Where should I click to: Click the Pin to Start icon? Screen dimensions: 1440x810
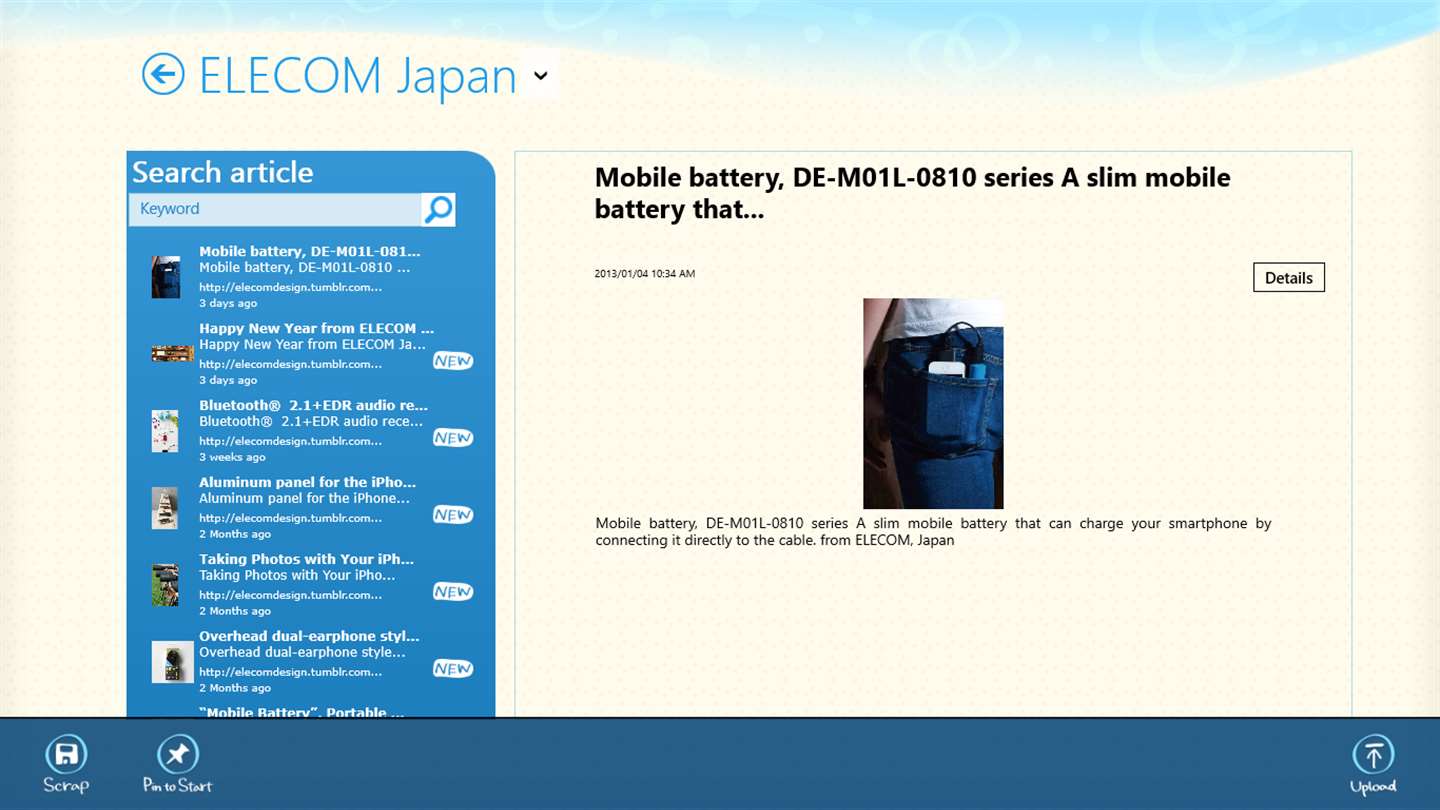click(x=178, y=754)
